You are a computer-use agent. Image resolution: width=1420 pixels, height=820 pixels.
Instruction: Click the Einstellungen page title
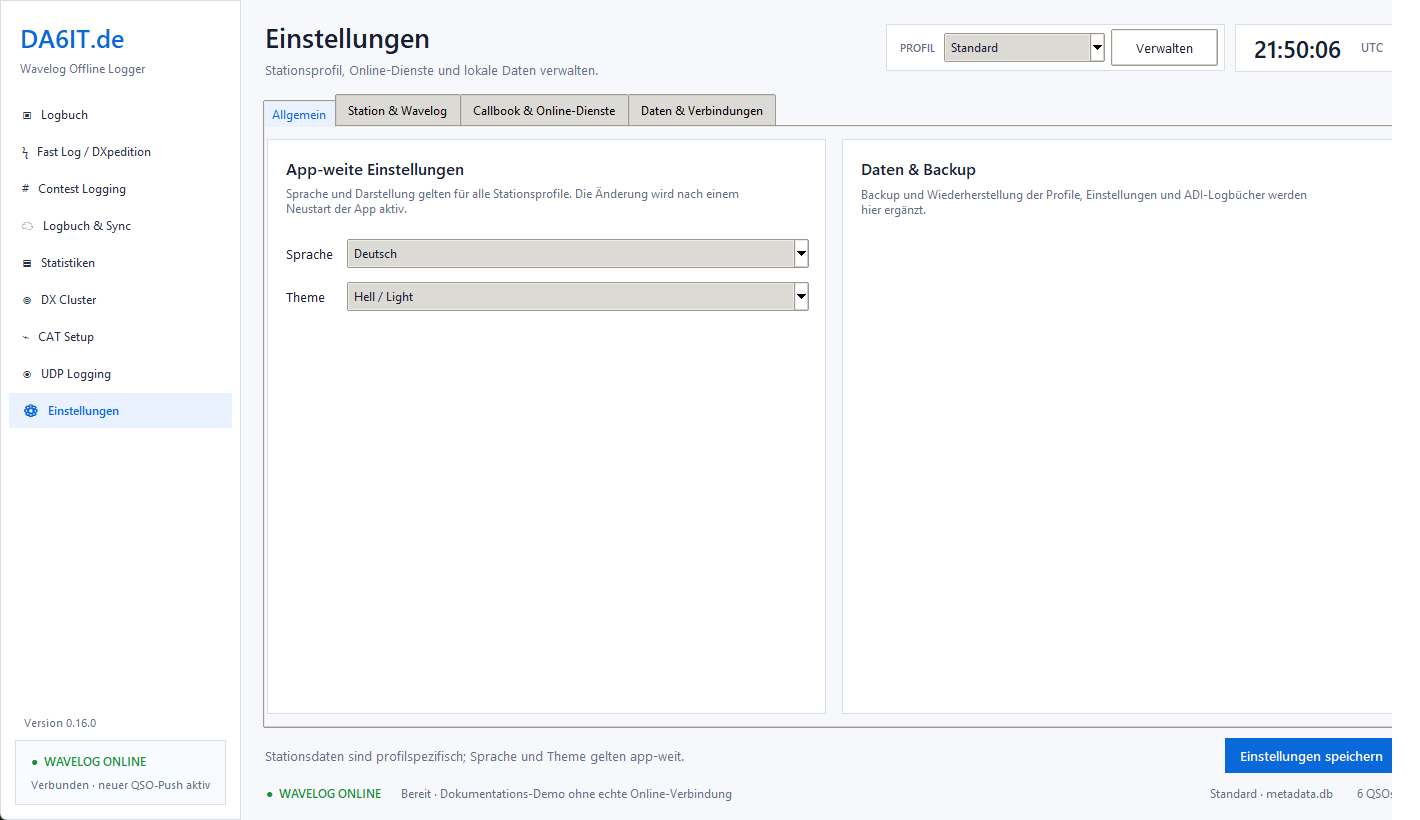click(x=347, y=39)
